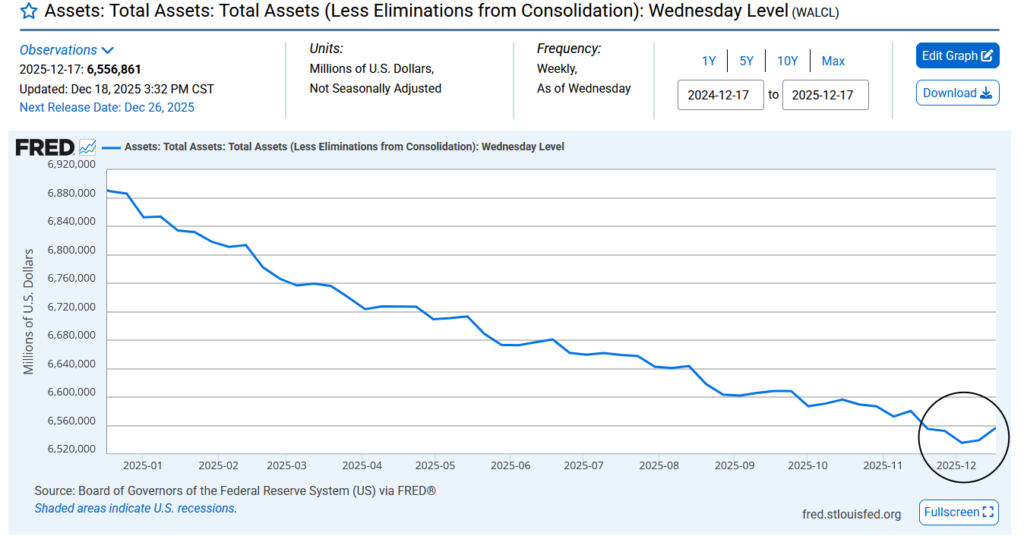Click the favorite star icon beside title
The image size is (1024, 536).
(29, 11)
